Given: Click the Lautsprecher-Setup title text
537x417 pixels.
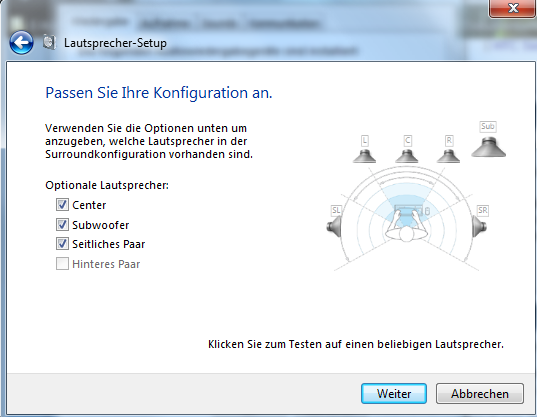Looking at the screenshot, I should pyautogui.click(x=115, y=43).
